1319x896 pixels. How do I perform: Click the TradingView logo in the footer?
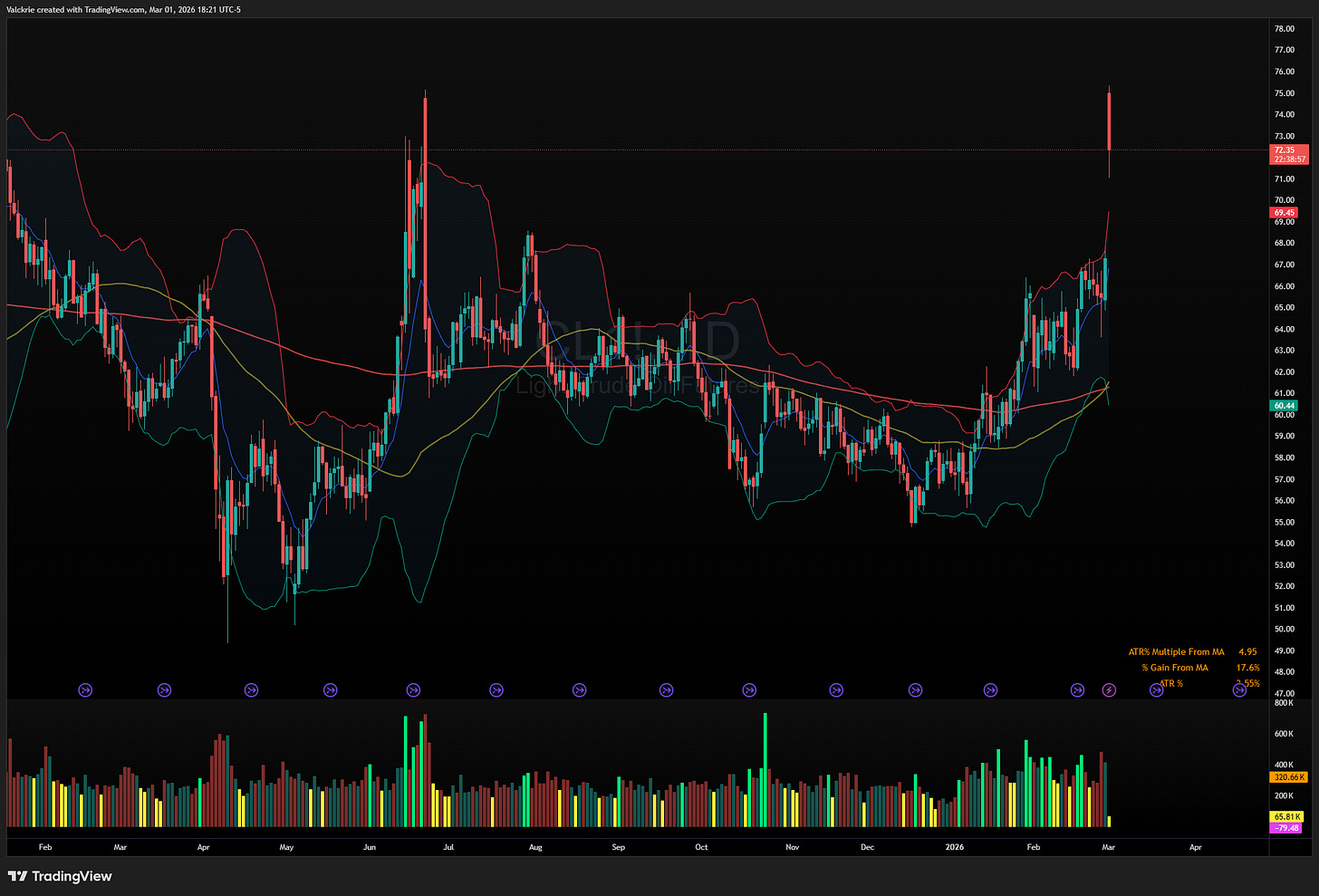pyautogui.click(x=60, y=876)
